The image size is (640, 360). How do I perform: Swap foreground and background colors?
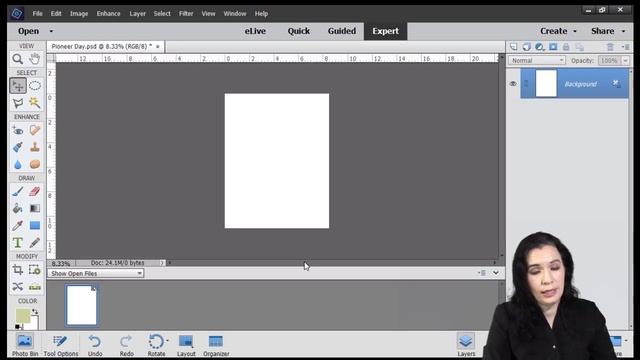(x=35, y=312)
